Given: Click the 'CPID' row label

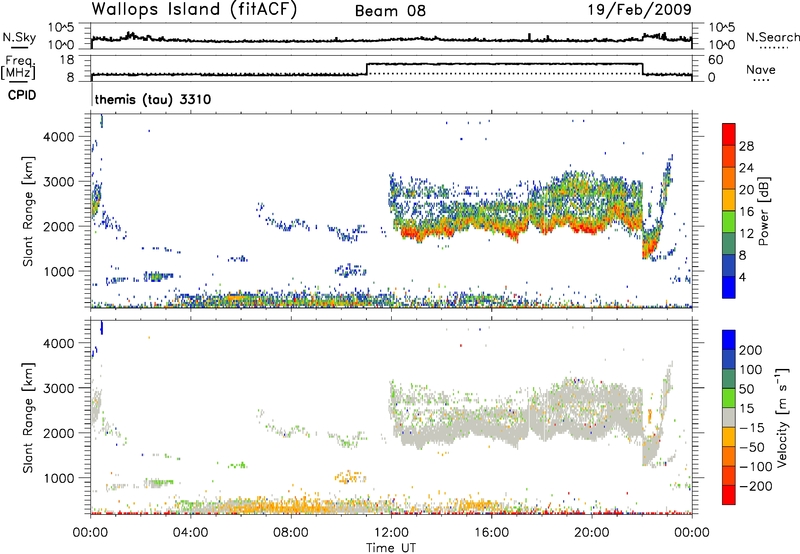Looking at the screenshot, I should pyautogui.click(x=22, y=95).
